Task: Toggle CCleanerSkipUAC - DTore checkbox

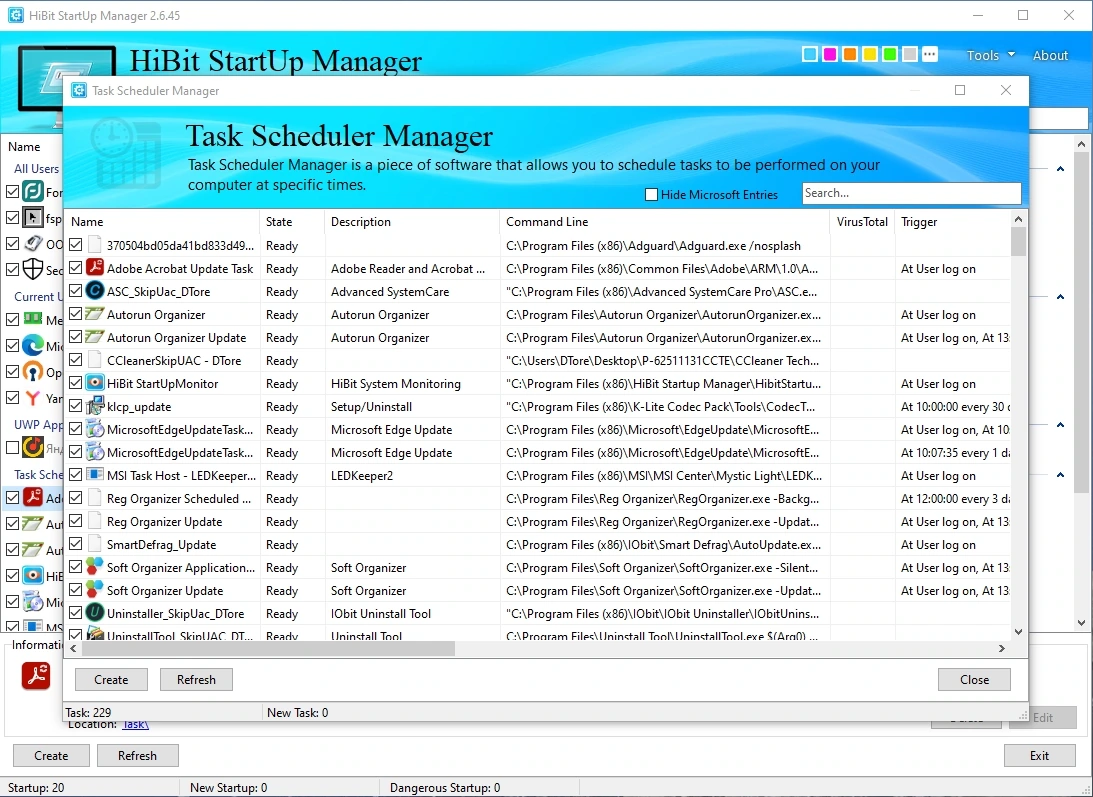Action: [x=75, y=360]
